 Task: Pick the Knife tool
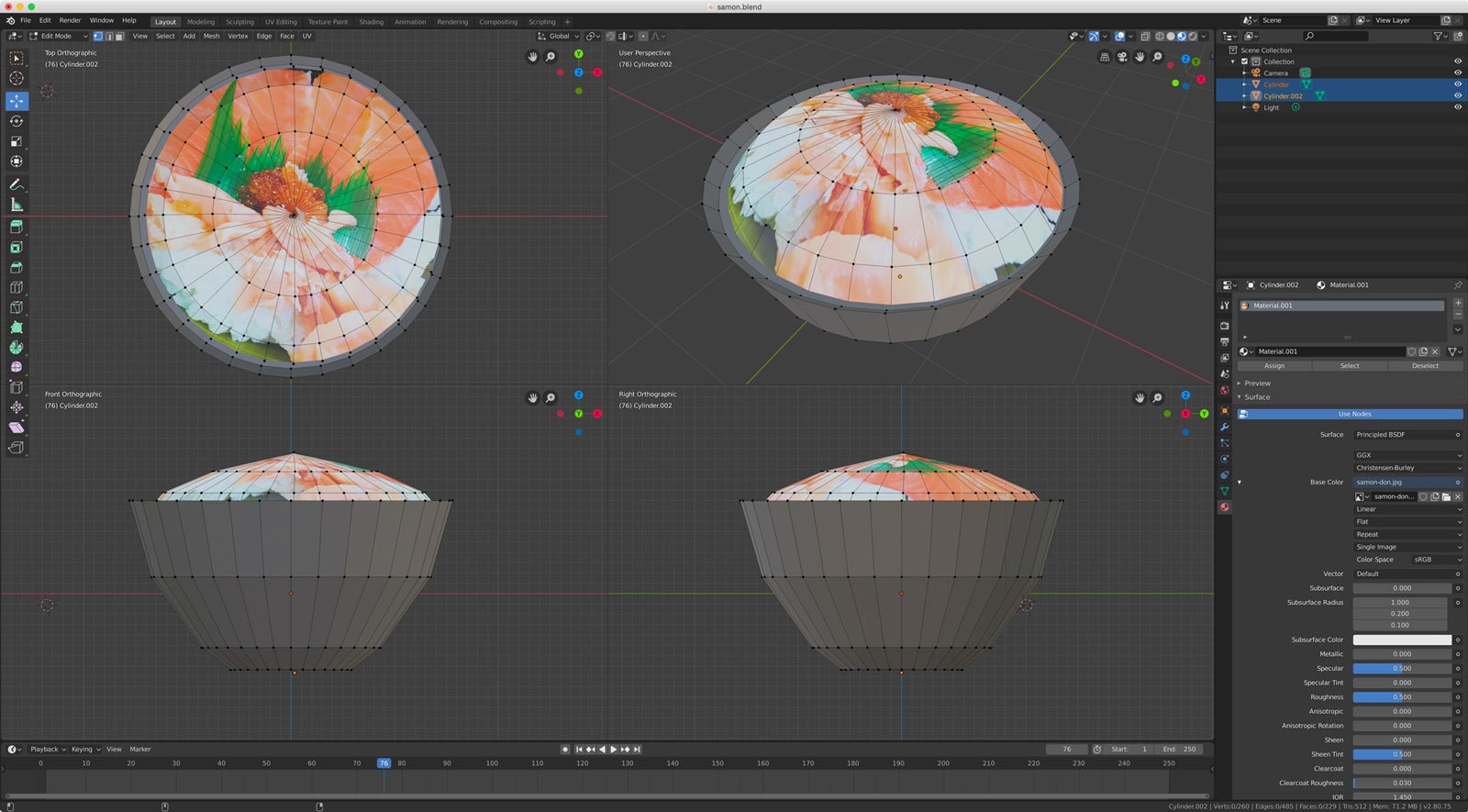(17, 307)
